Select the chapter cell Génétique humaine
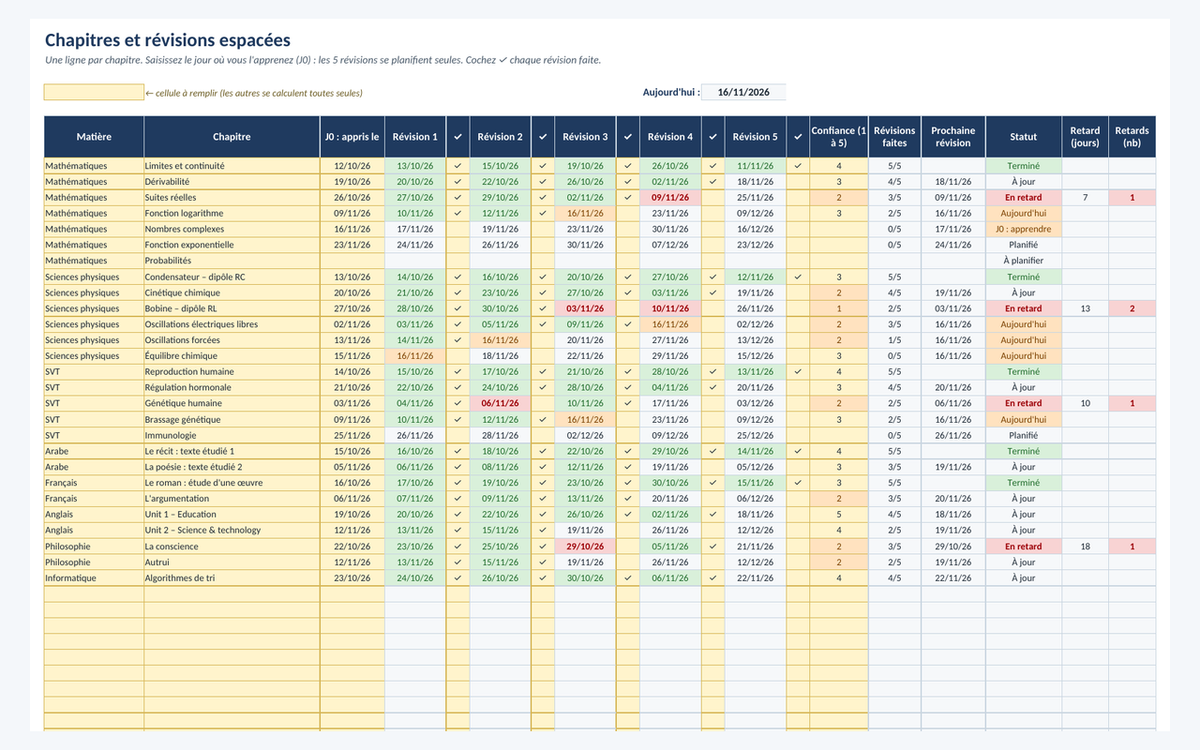The width and height of the screenshot is (1200, 750). (x=232, y=404)
